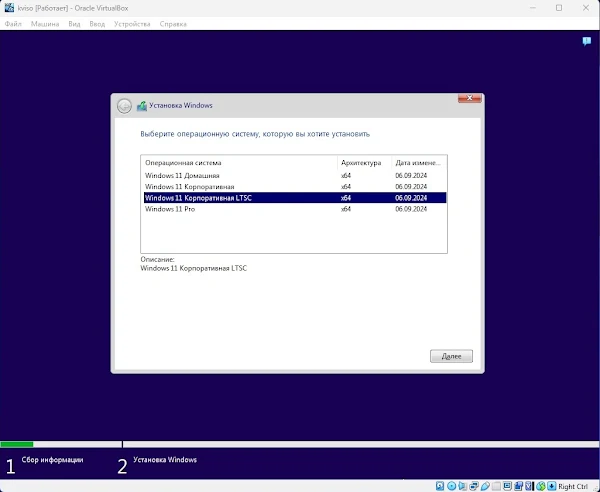Click the green setup progress bar
Viewport: 600px width, 492px height.
(x=17, y=444)
